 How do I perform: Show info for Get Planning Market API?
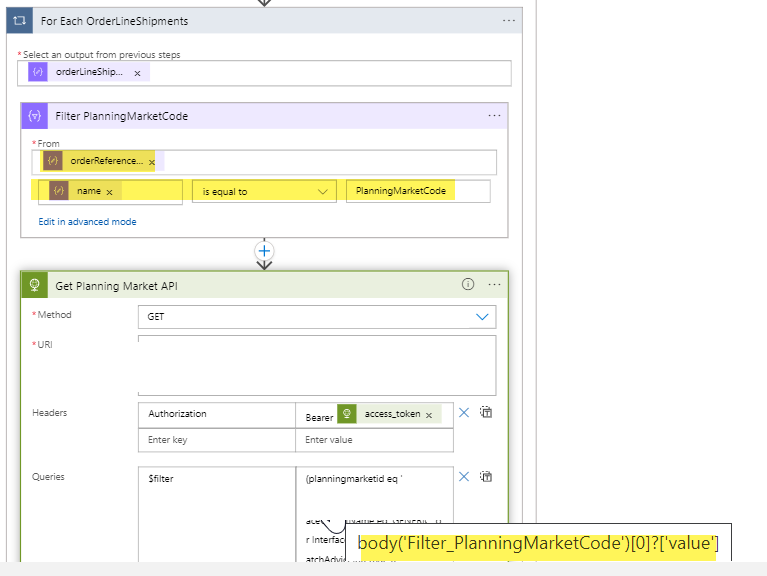point(468,284)
